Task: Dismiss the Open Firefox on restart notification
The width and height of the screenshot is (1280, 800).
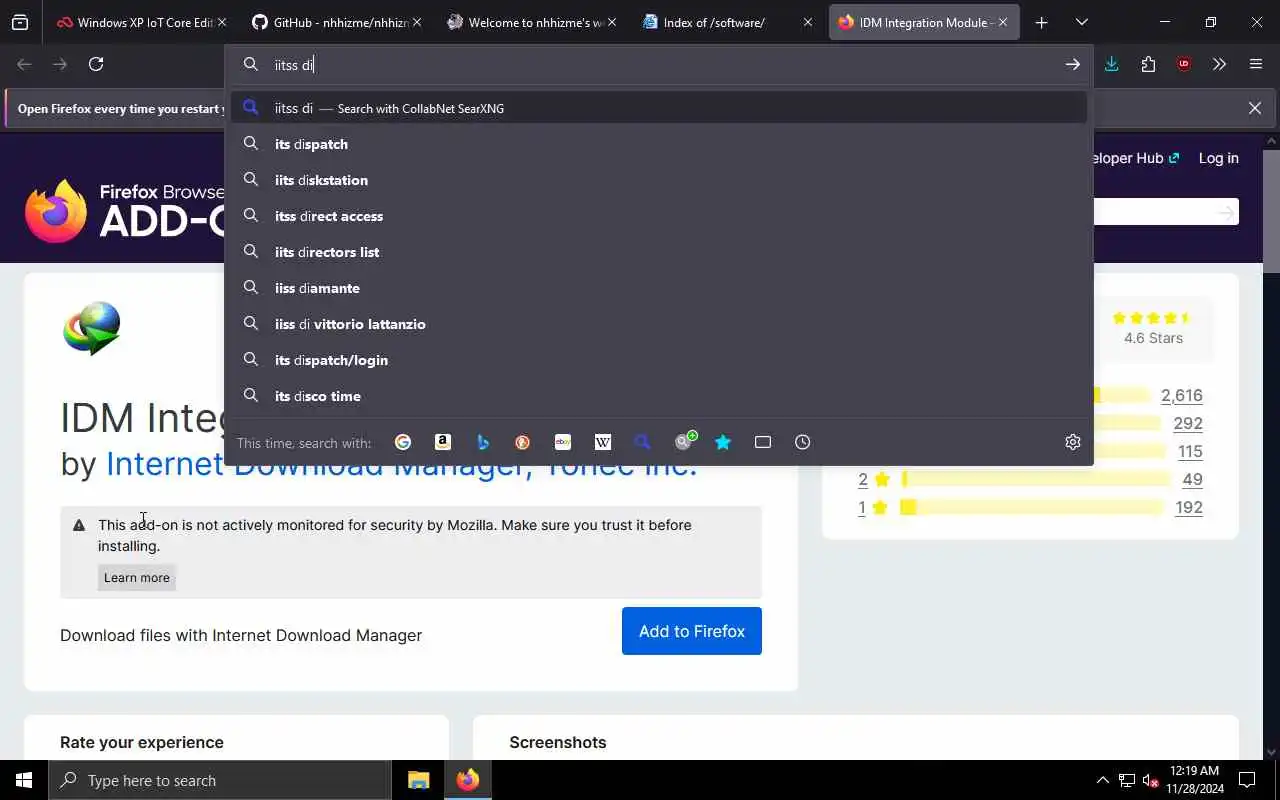Action: [1254, 108]
